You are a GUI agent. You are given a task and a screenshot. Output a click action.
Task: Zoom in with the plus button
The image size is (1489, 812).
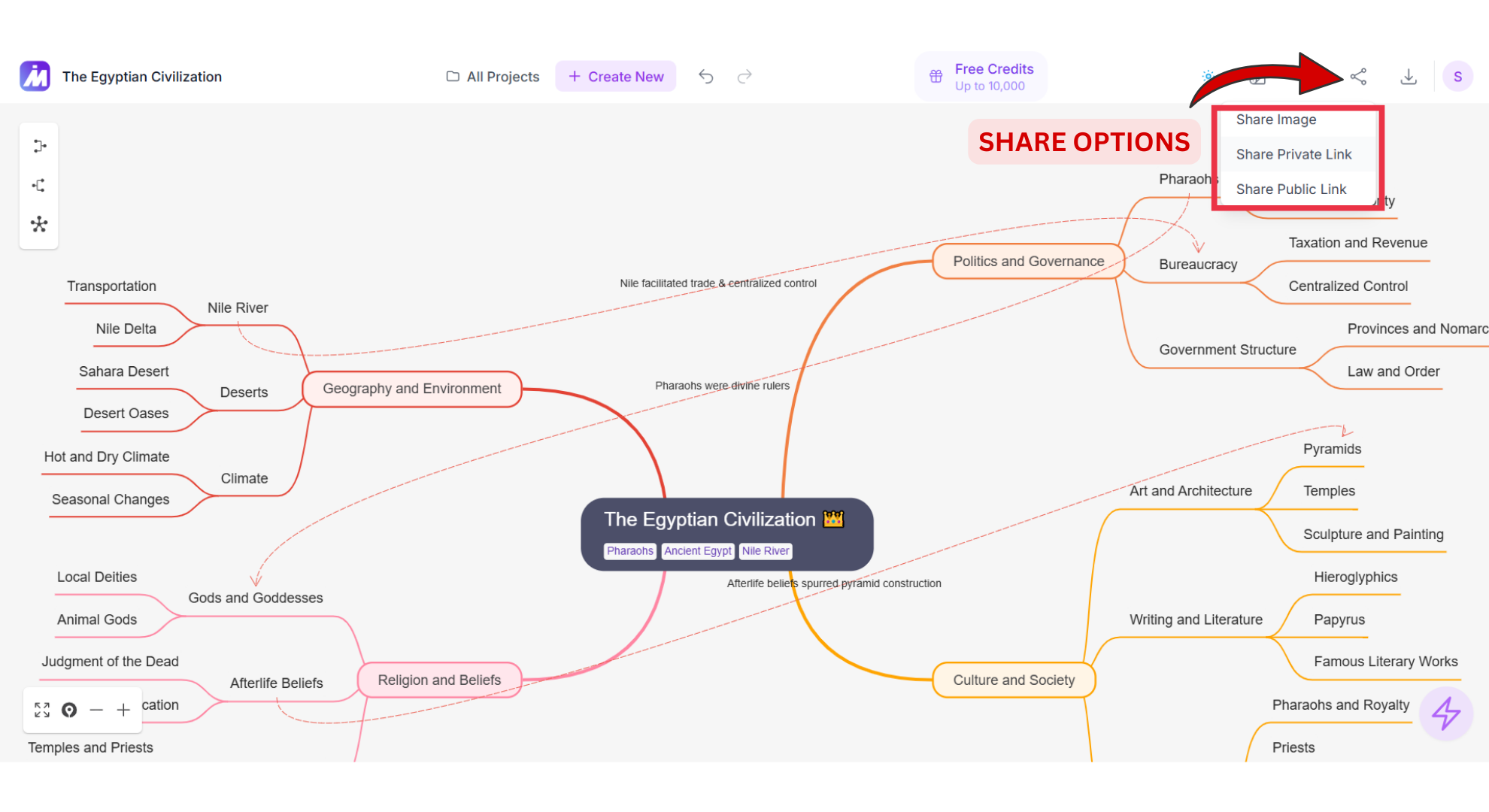tap(123, 710)
